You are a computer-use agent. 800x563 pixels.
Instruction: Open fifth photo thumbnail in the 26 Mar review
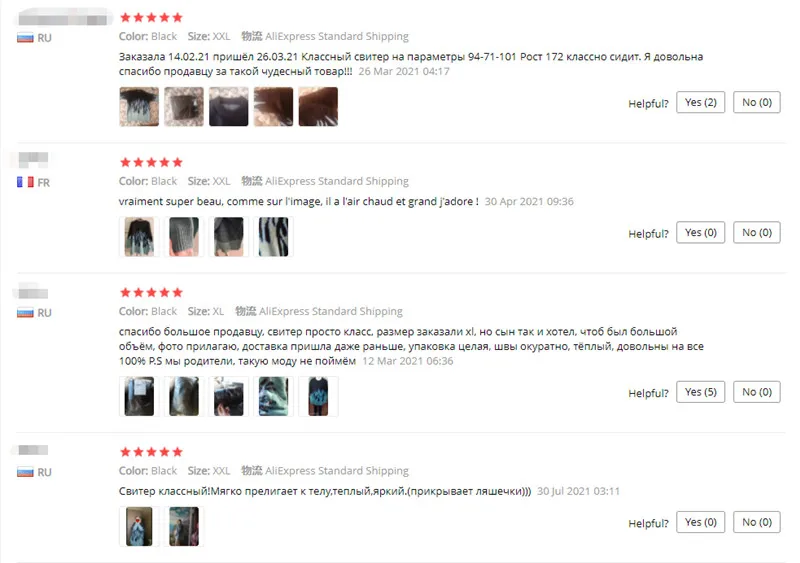[318, 107]
